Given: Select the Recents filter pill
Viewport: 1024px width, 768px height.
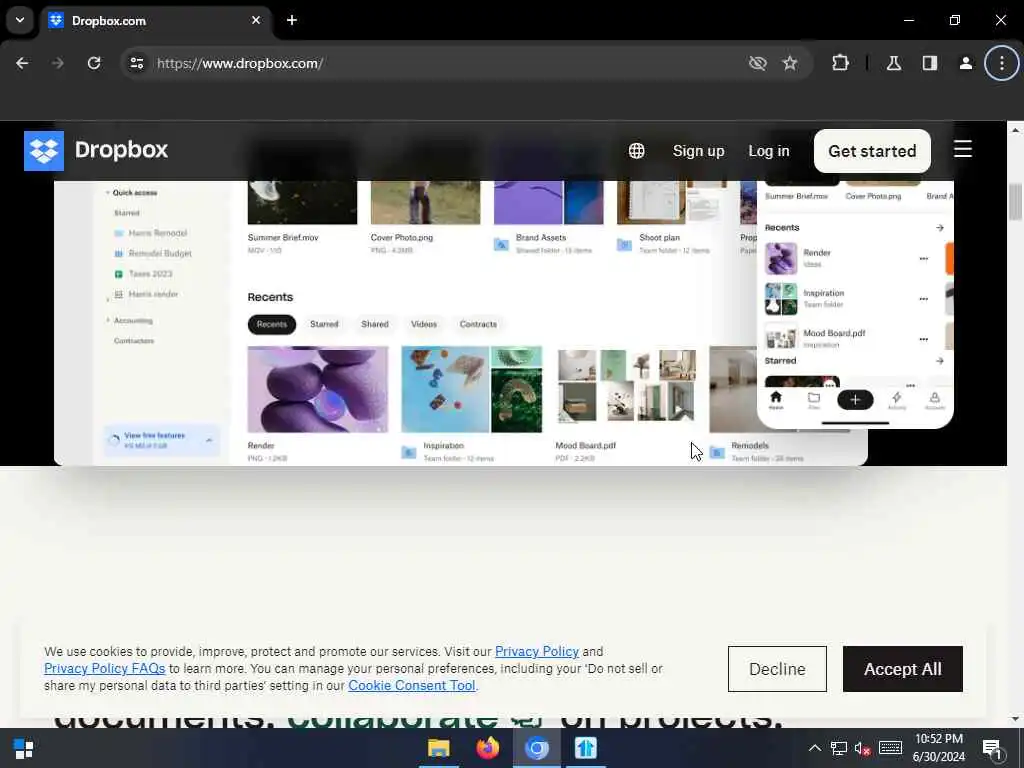Looking at the screenshot, I should pyautogui.click(x=272, y=325).
